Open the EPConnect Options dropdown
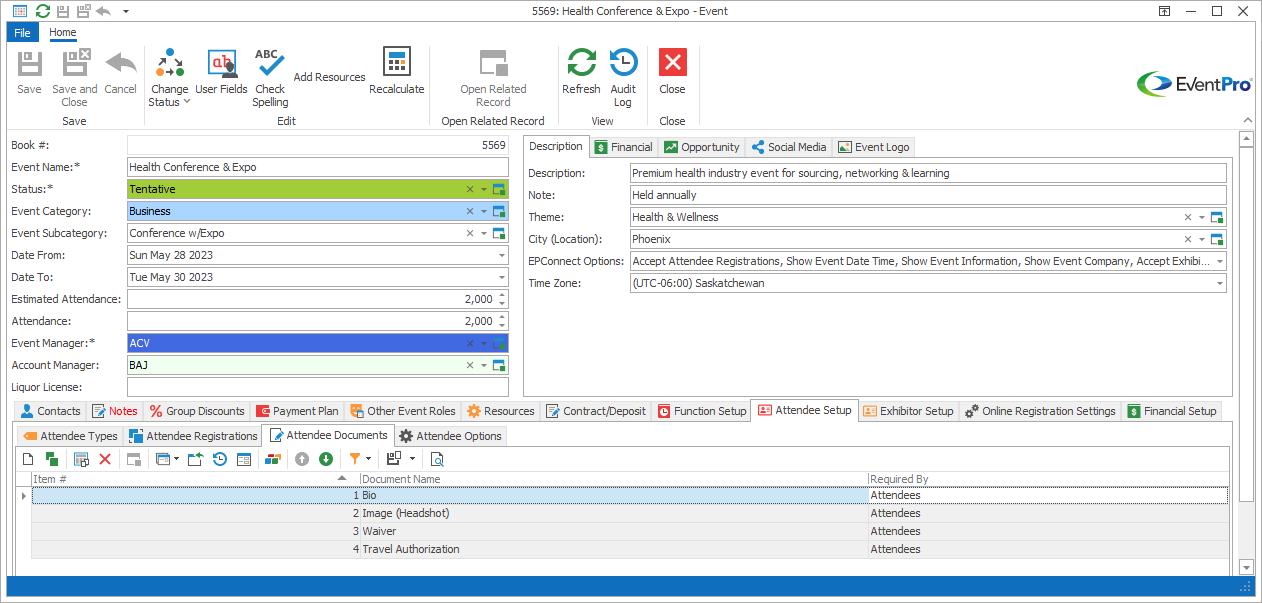Image resolution: width=1262 pixels, height=603 pixels. point(1219,261)
